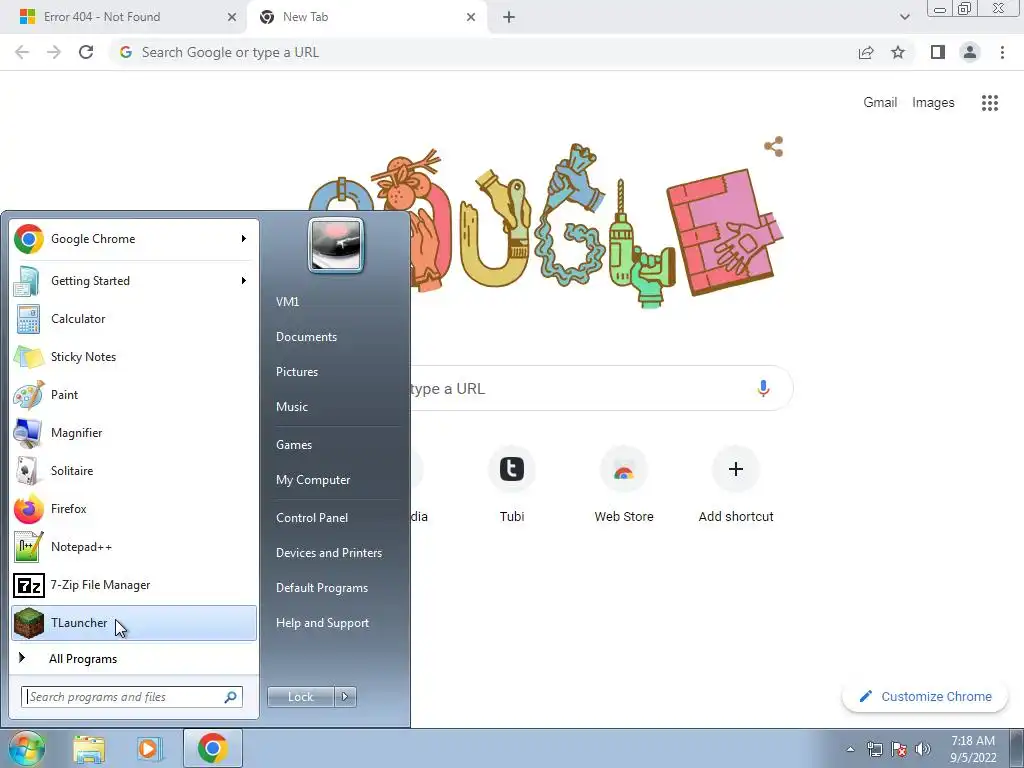Launch TLauncher Minecraft block icon

28,622
